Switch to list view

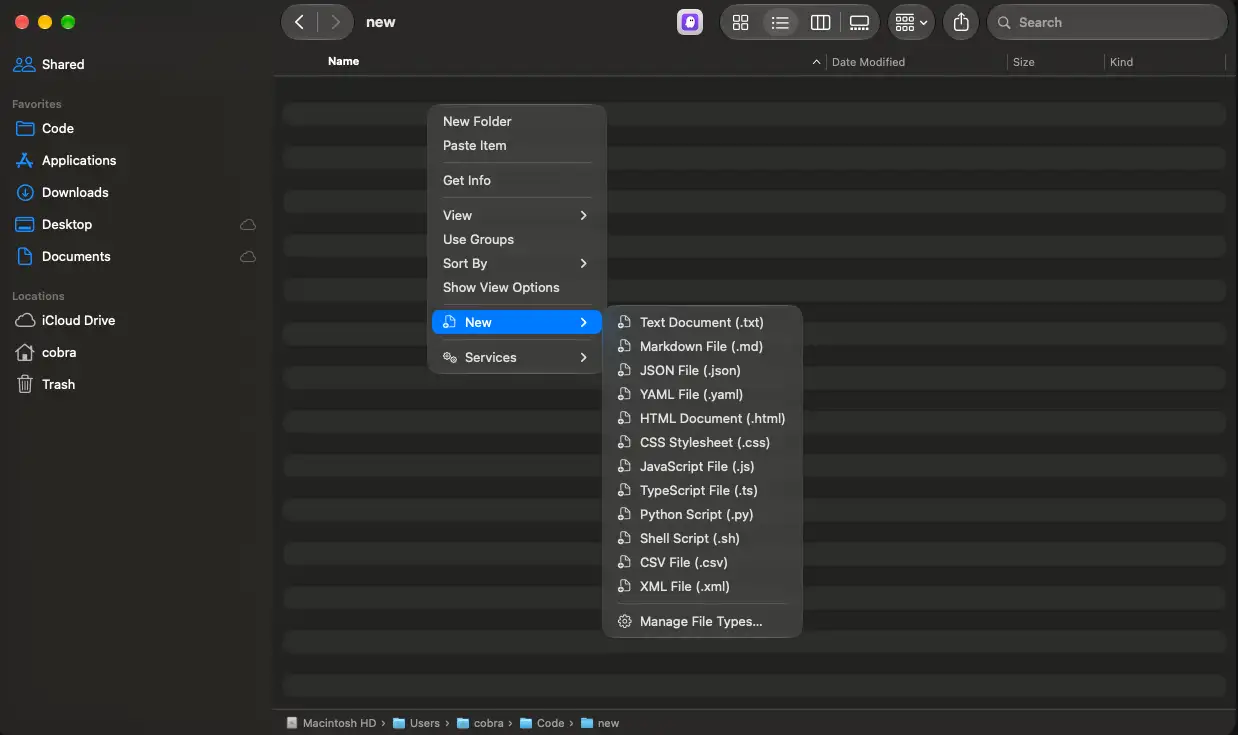click(x=780, y=22)
